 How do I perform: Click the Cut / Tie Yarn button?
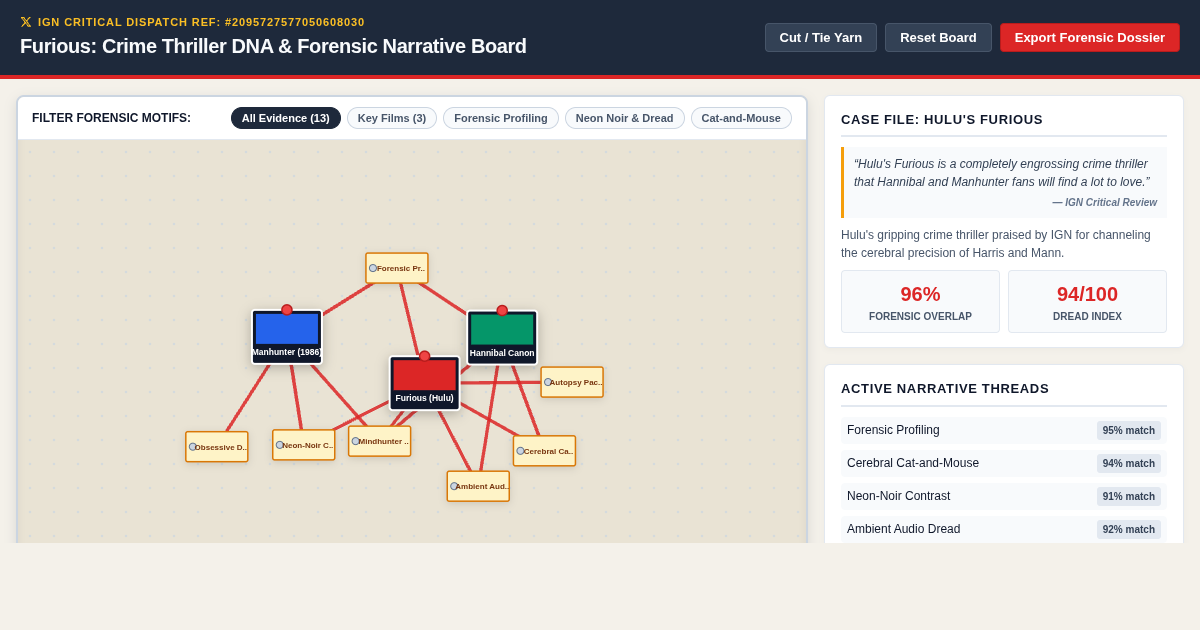(821, 38)
